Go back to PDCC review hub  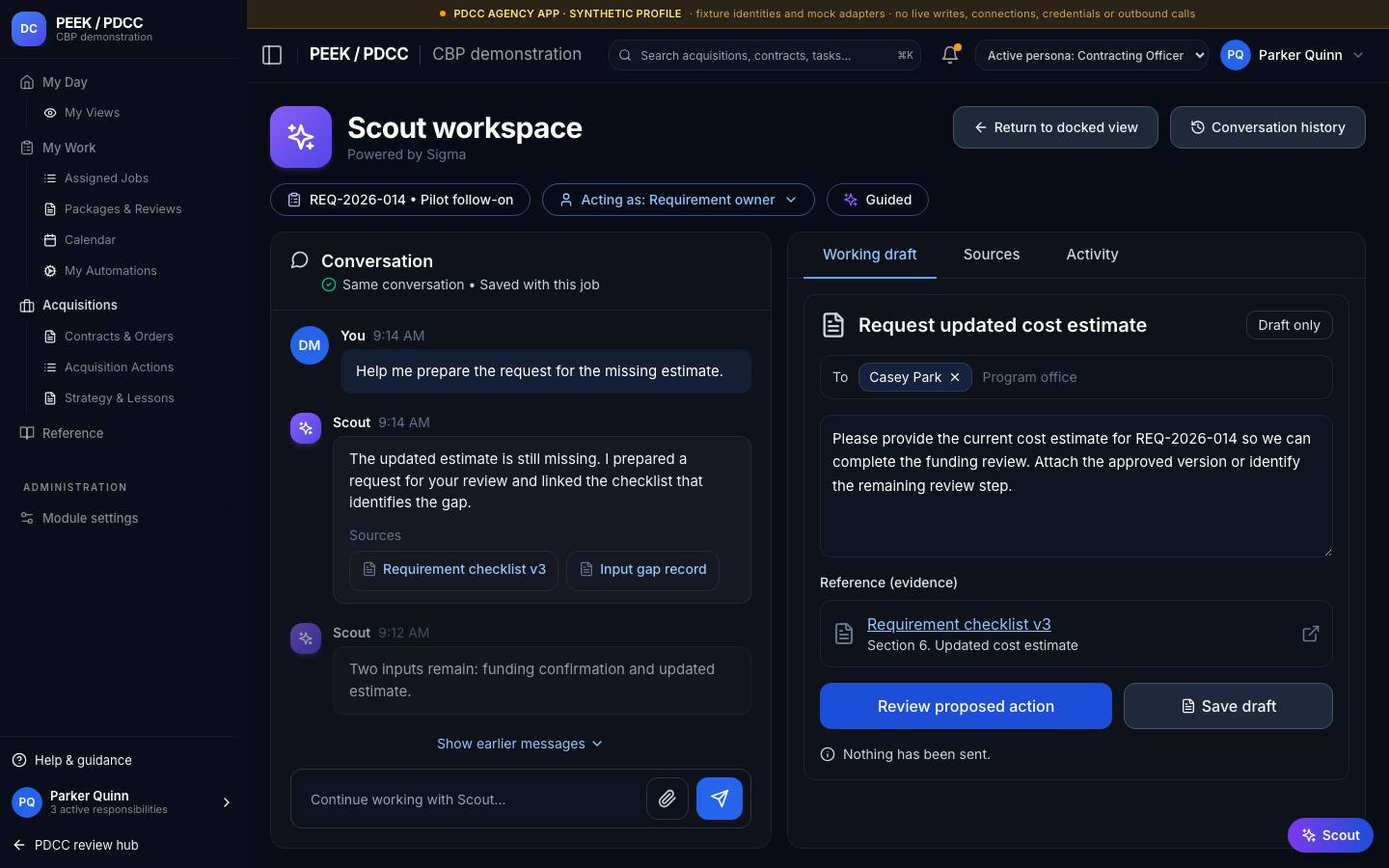click(x=86, y=845)
